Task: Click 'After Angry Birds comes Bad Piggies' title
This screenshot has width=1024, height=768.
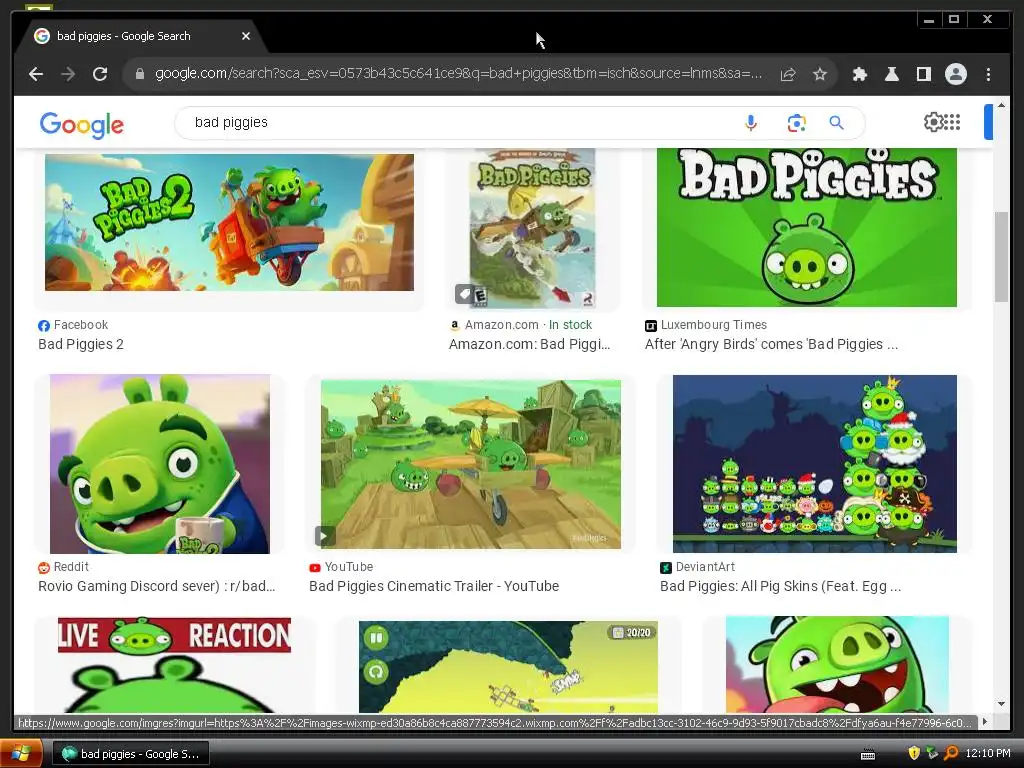Action: [x=771, y=344]
